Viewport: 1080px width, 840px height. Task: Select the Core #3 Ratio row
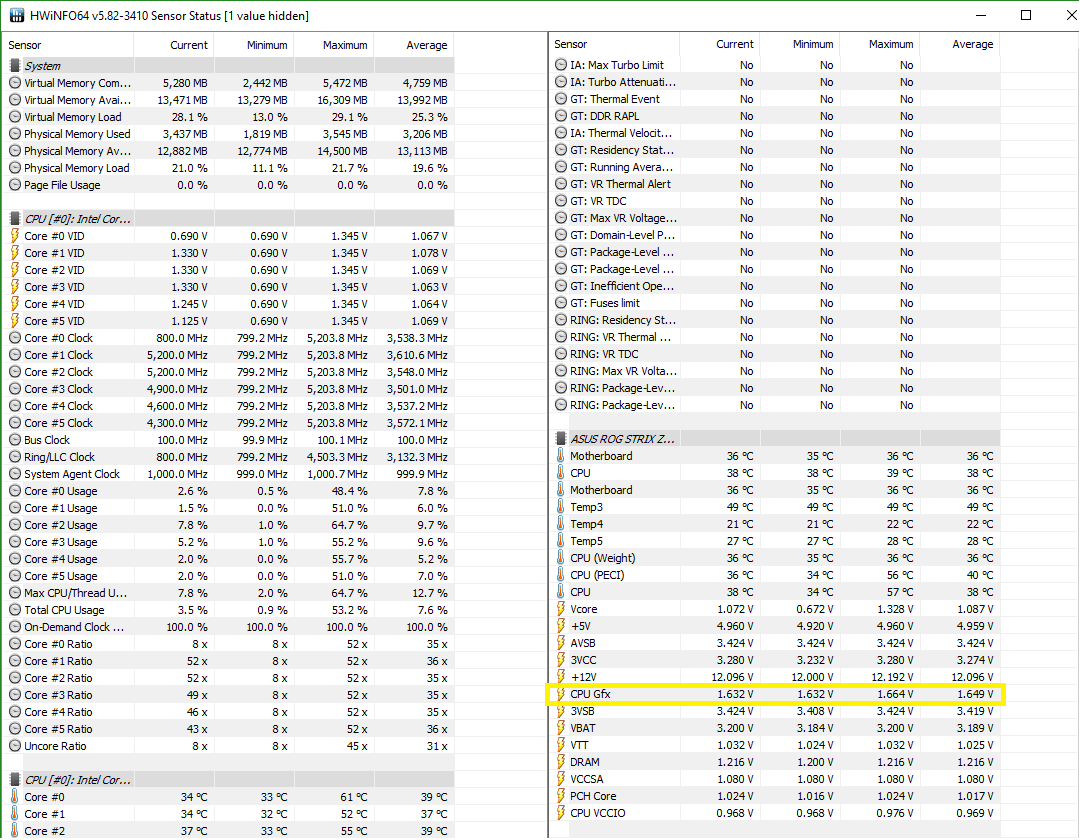click(x=229, y=695)
